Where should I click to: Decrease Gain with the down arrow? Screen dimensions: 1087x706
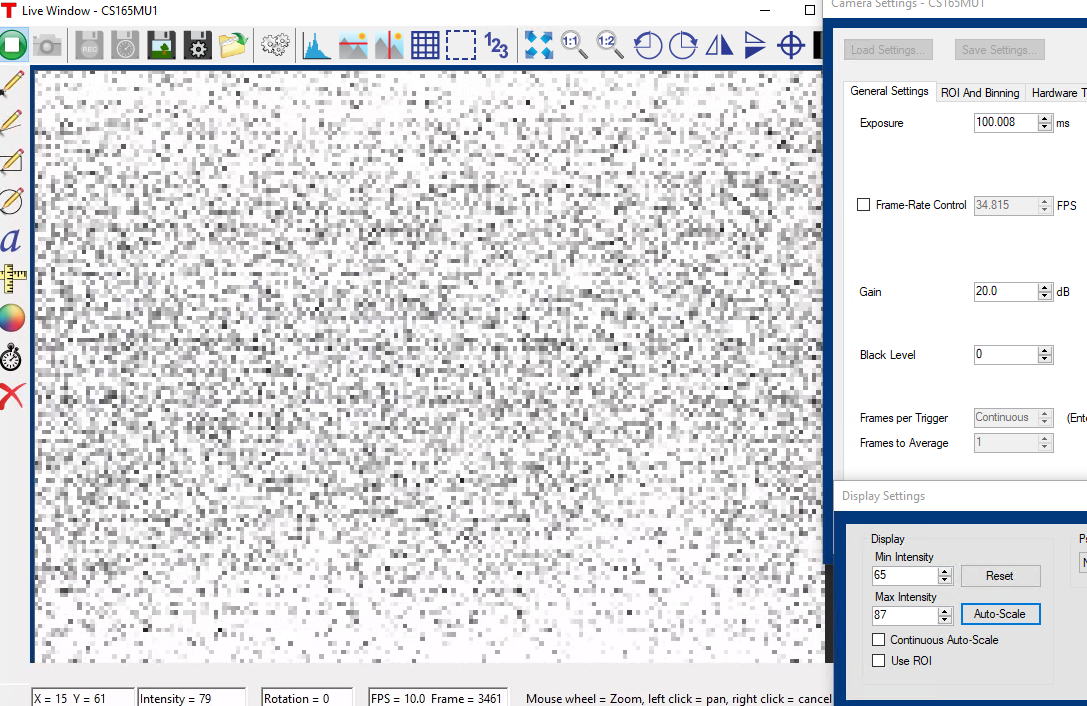point(1045,297)
